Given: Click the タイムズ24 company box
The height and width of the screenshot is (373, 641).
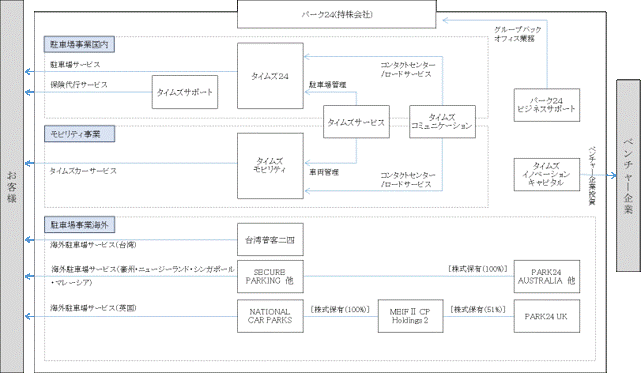Looking at the screenshot, I should click(270, 76).
